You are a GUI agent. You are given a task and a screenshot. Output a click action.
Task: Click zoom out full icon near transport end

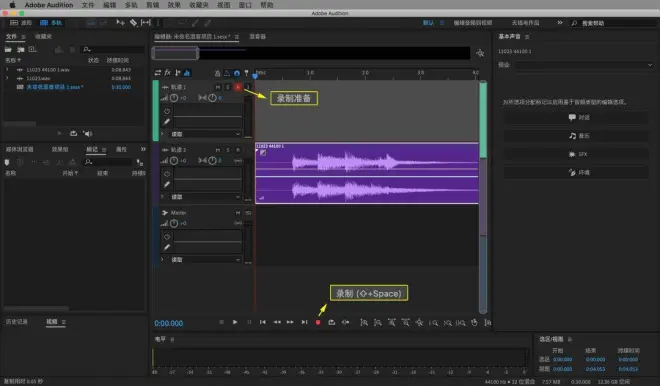419,322
